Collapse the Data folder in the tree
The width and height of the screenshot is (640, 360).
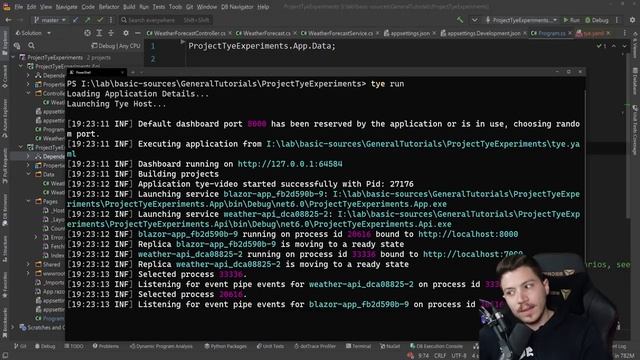[28, 174]
